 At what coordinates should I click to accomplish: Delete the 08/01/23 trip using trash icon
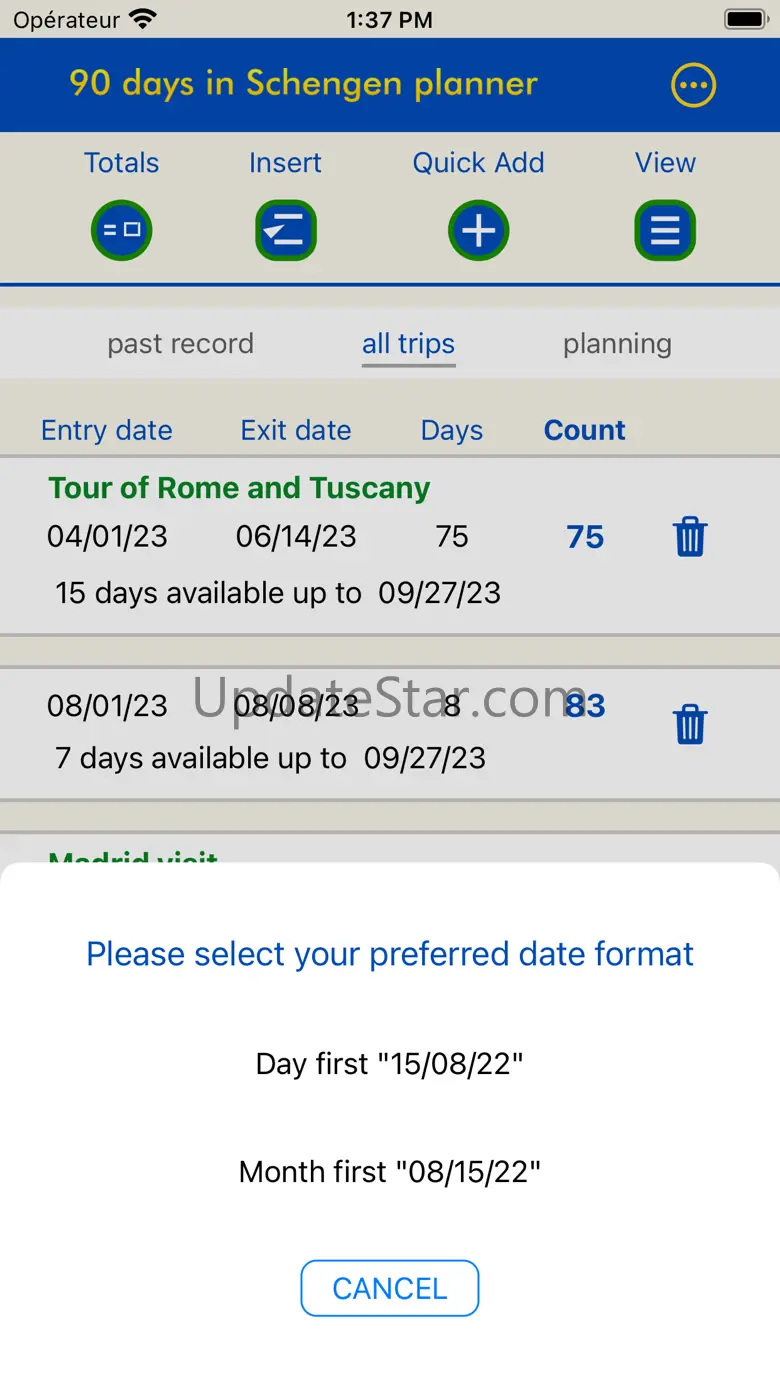pyautogui.click(x=690, y=724)
